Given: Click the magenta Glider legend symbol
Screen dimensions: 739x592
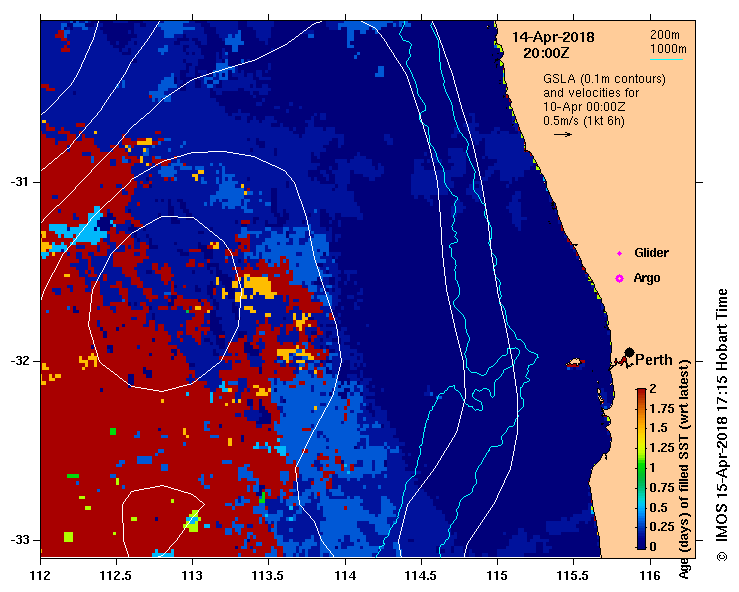Looking at the screenshot, I should pos(619,254).
